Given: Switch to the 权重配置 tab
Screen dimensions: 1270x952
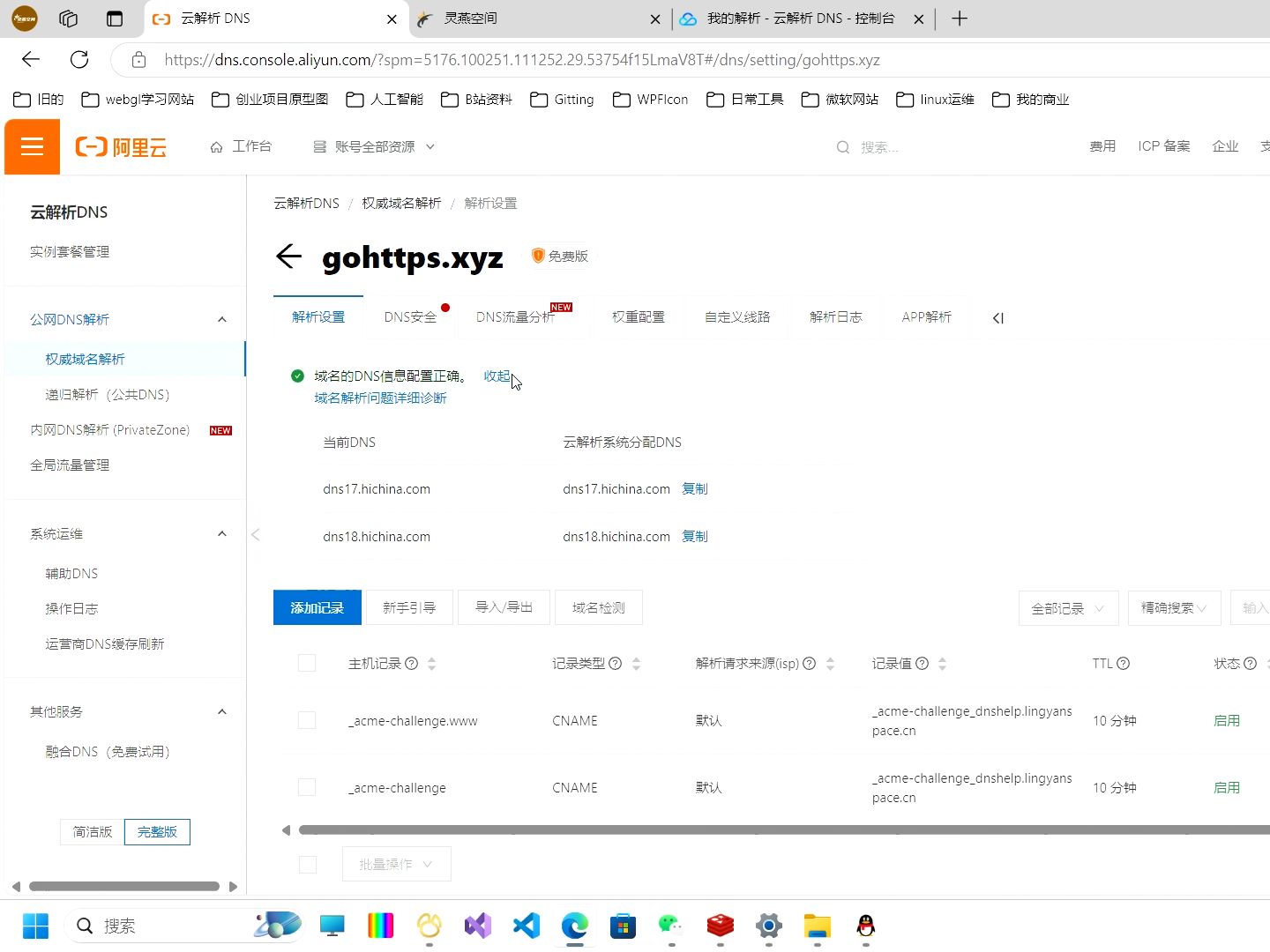Looking at the screenshot, I should click(639, 316).
